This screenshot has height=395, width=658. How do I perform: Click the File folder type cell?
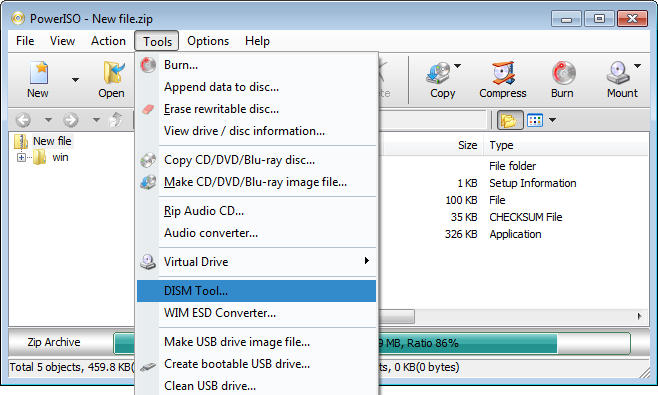512,166
